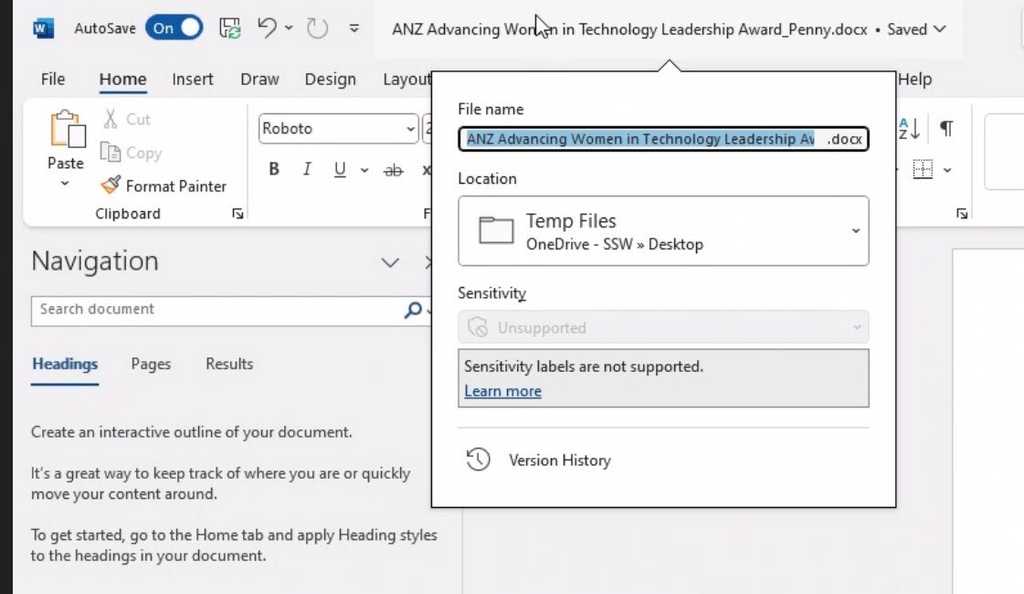Open the Location dropdown showing Temp Files
Screen dimensions: 1024x594
tap(854, 231)
